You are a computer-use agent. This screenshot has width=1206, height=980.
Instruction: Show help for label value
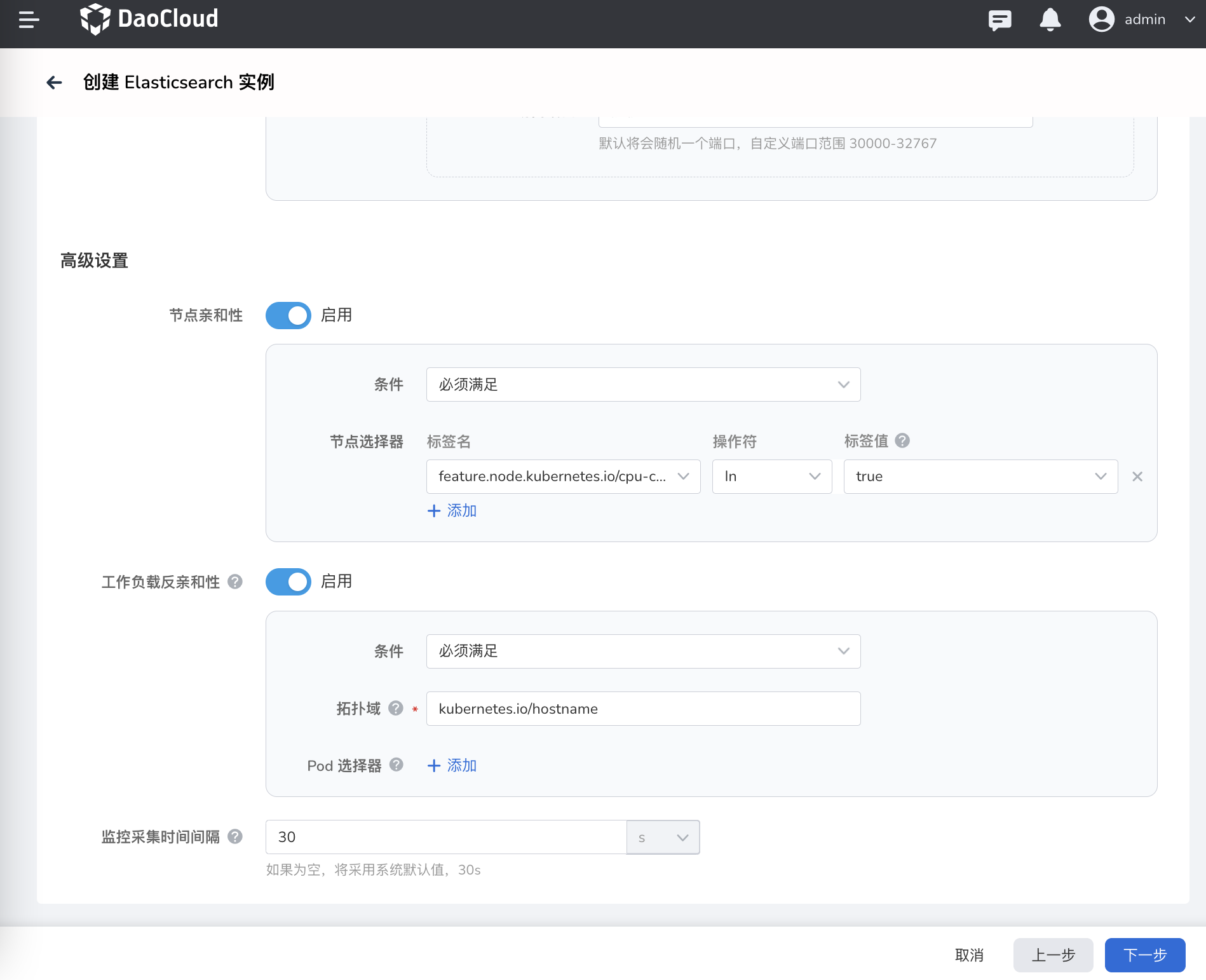pyautogui.click(x=902, y=440)
